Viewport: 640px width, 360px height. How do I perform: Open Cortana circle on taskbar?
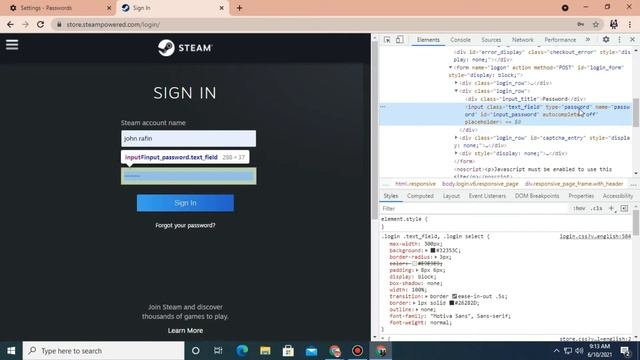coord(196,351)
